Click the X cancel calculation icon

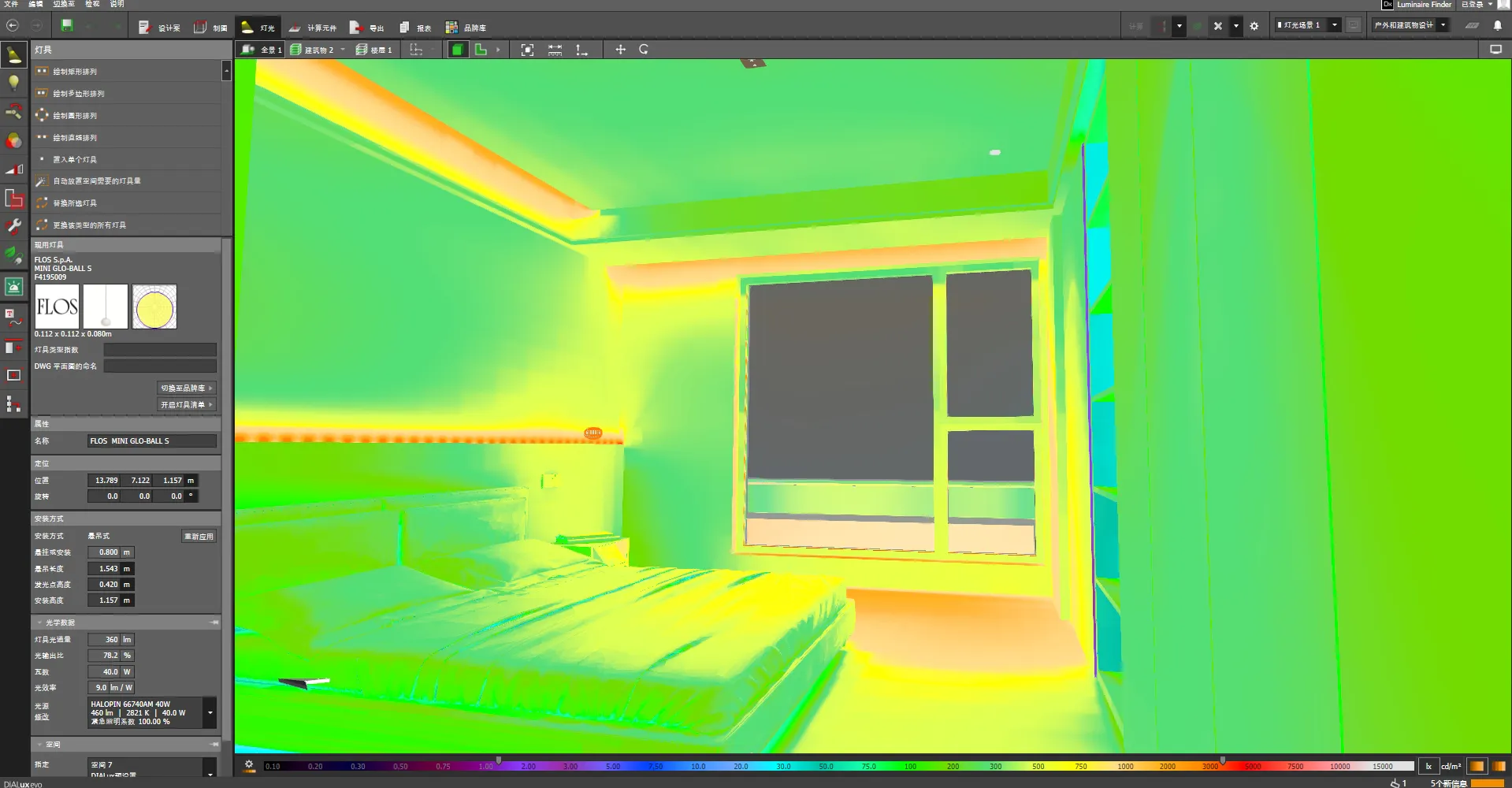[1218, 26]
